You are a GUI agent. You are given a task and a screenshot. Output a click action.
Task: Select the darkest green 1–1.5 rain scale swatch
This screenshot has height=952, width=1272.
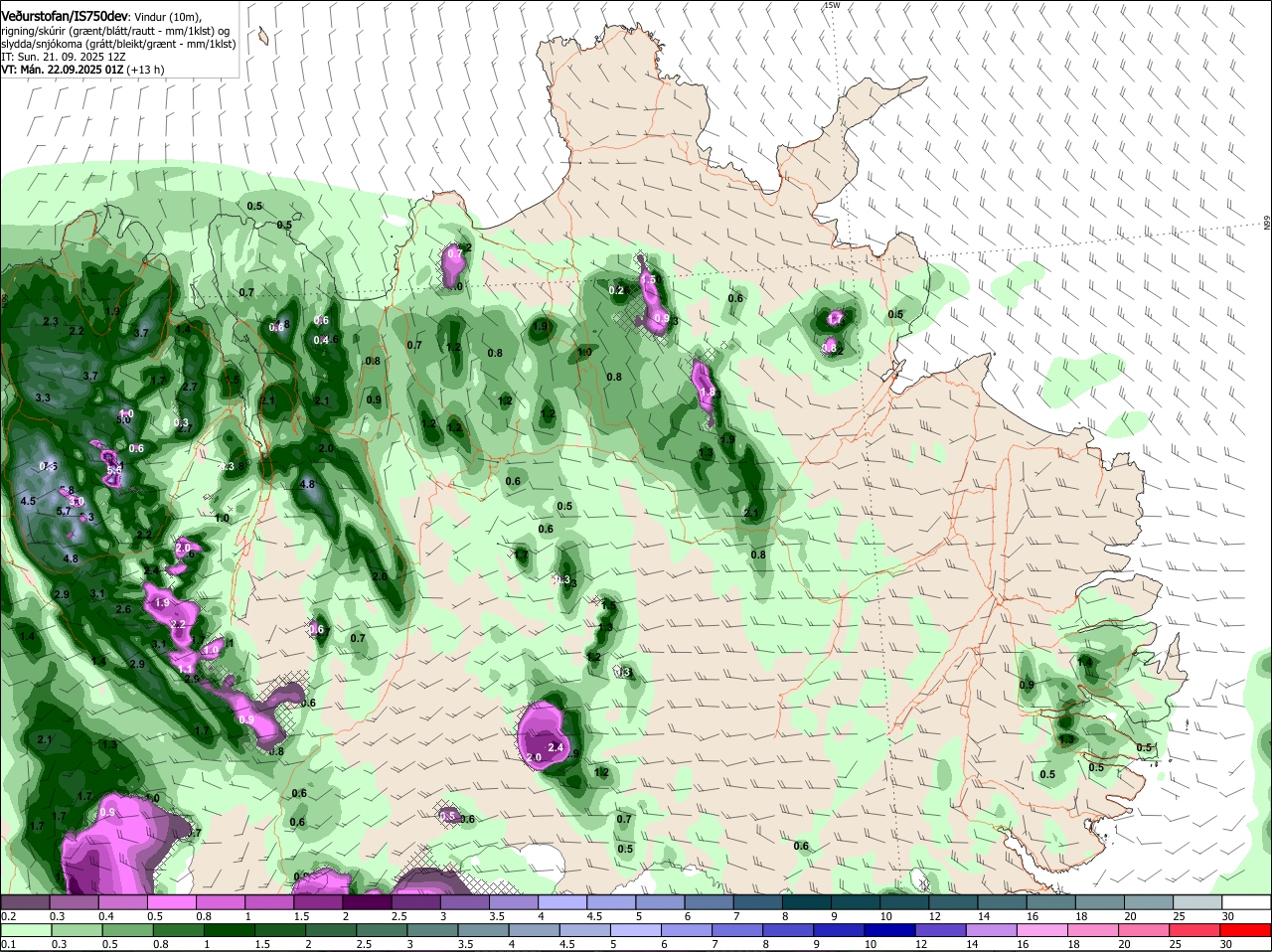click(230, 930)
